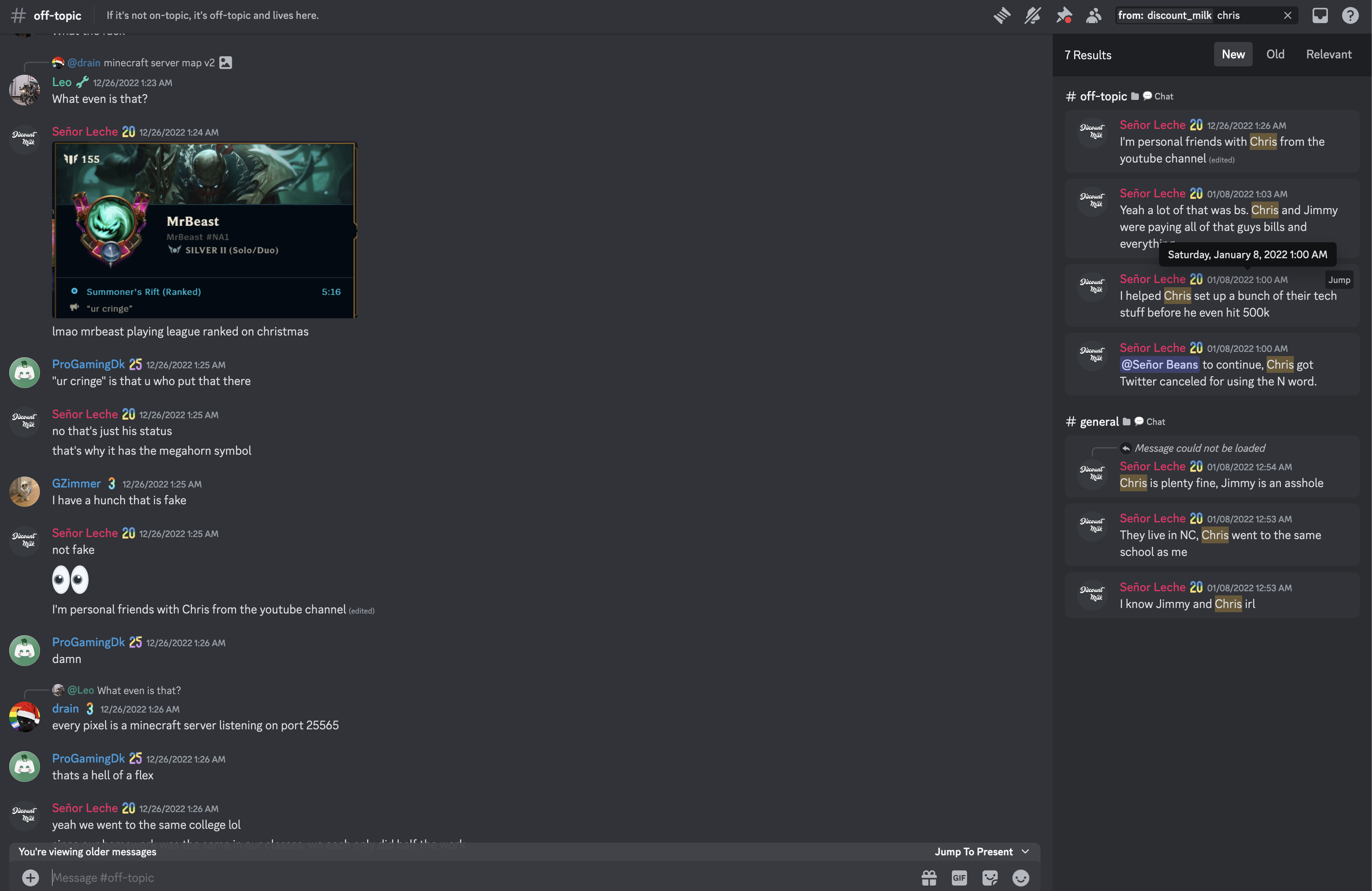Viewport: 1372px width, 891px height.
Task: Focus the Message #off-topic input
Action: pyautogui.click(x=478, y=878)
